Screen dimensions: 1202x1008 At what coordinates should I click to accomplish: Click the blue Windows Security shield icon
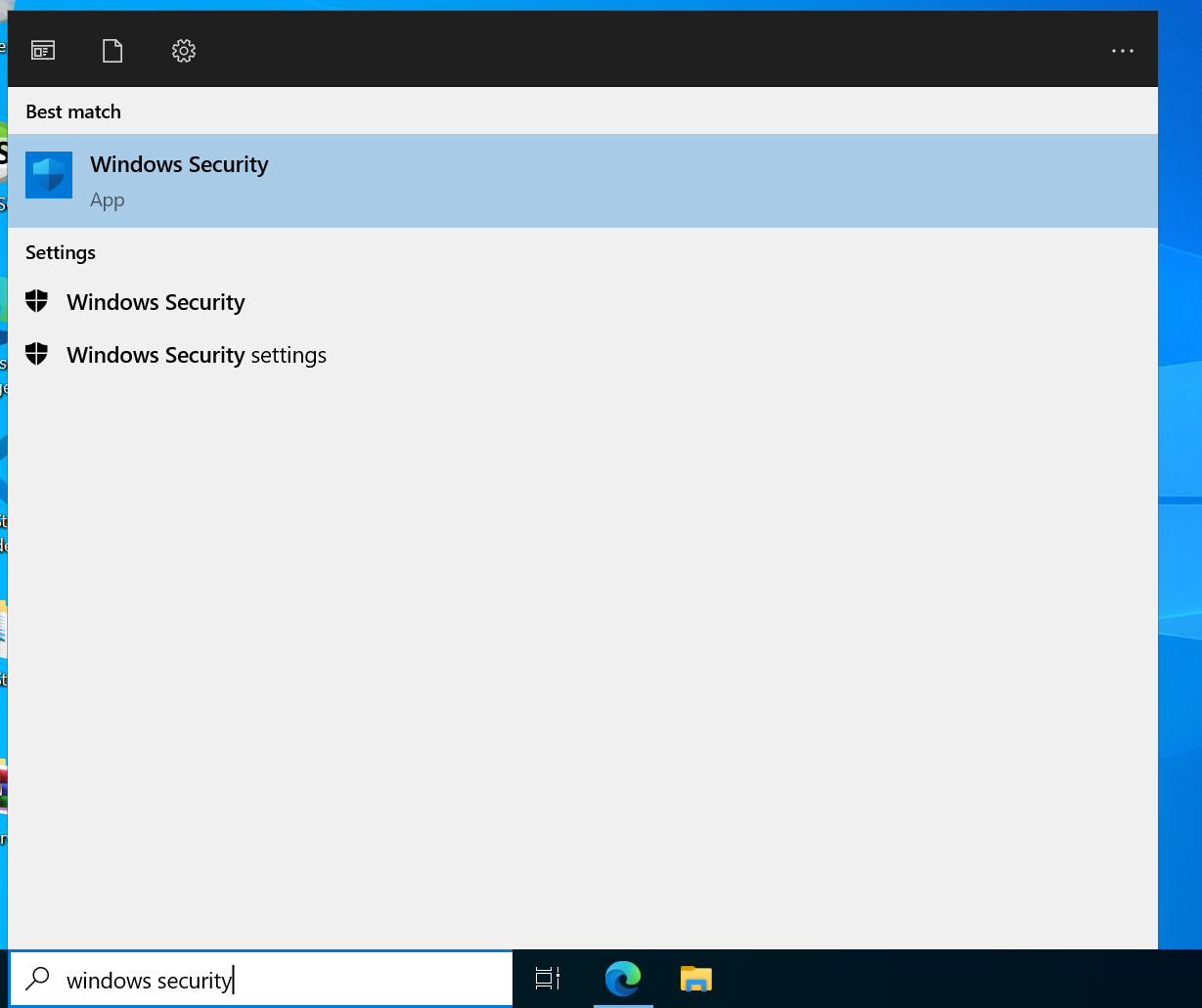click(x=49, y=176)
